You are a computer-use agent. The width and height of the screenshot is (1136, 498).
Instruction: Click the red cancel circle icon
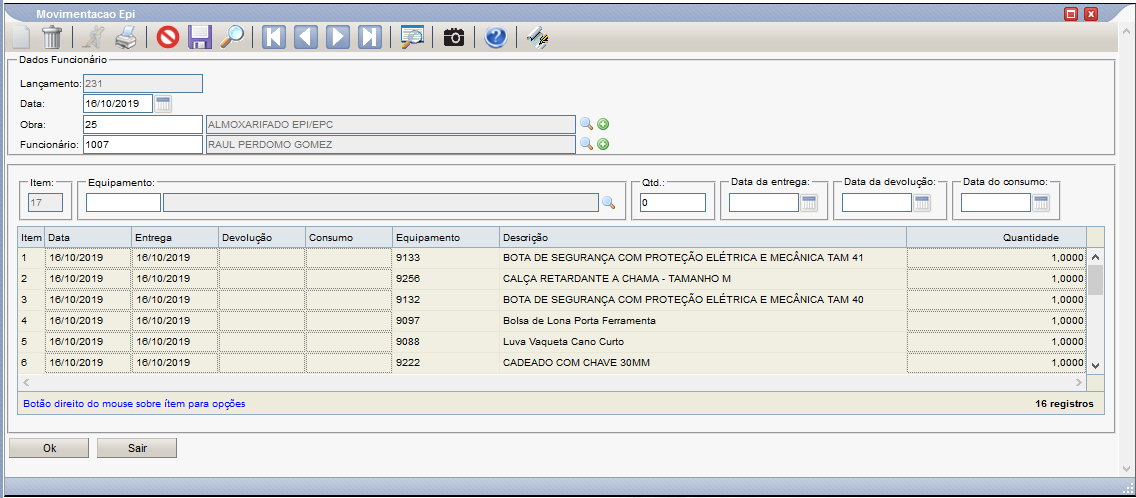pyautogui.click(x=167, y=37)
